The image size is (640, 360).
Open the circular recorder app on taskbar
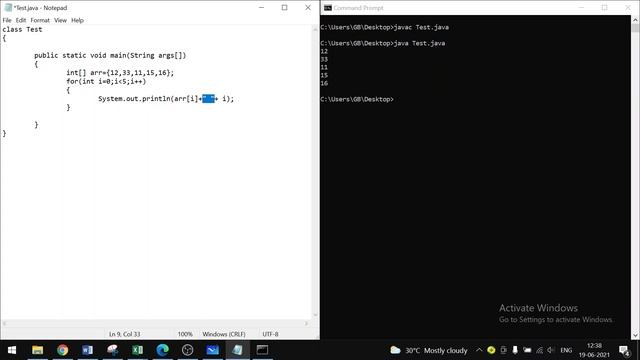[x=187, y=350]
